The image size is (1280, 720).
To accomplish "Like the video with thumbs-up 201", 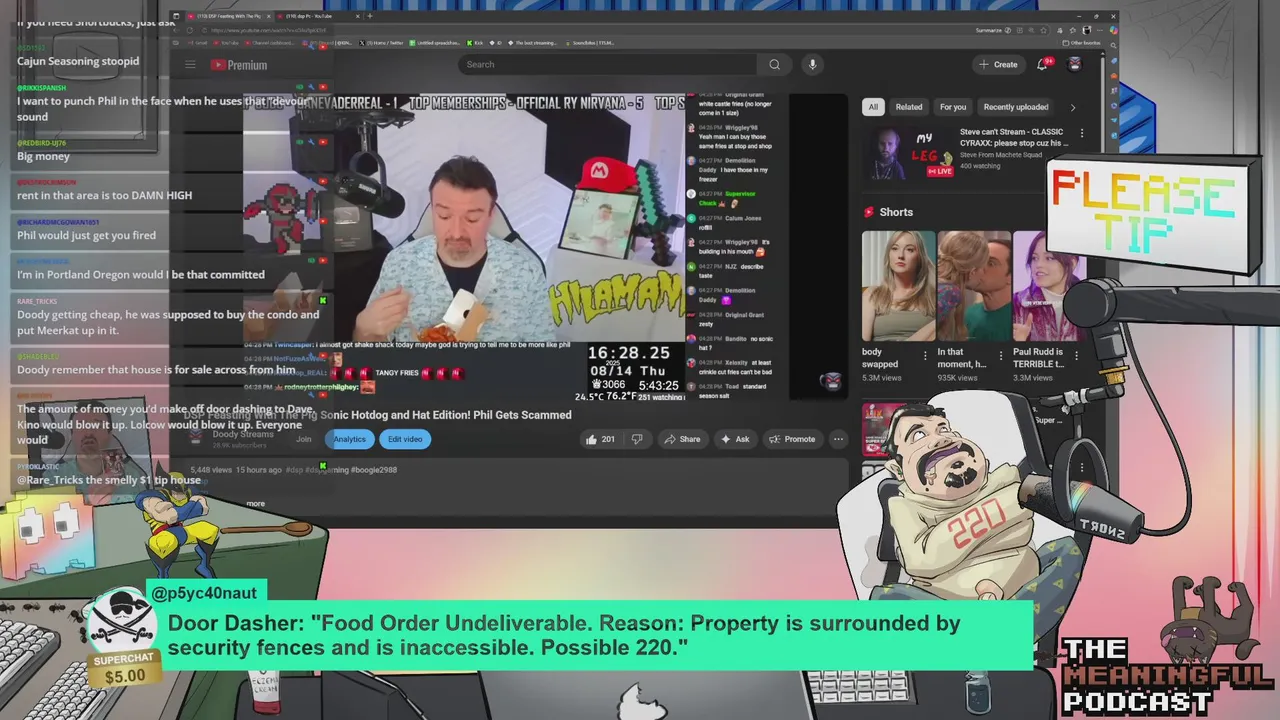I will point(600,439).
